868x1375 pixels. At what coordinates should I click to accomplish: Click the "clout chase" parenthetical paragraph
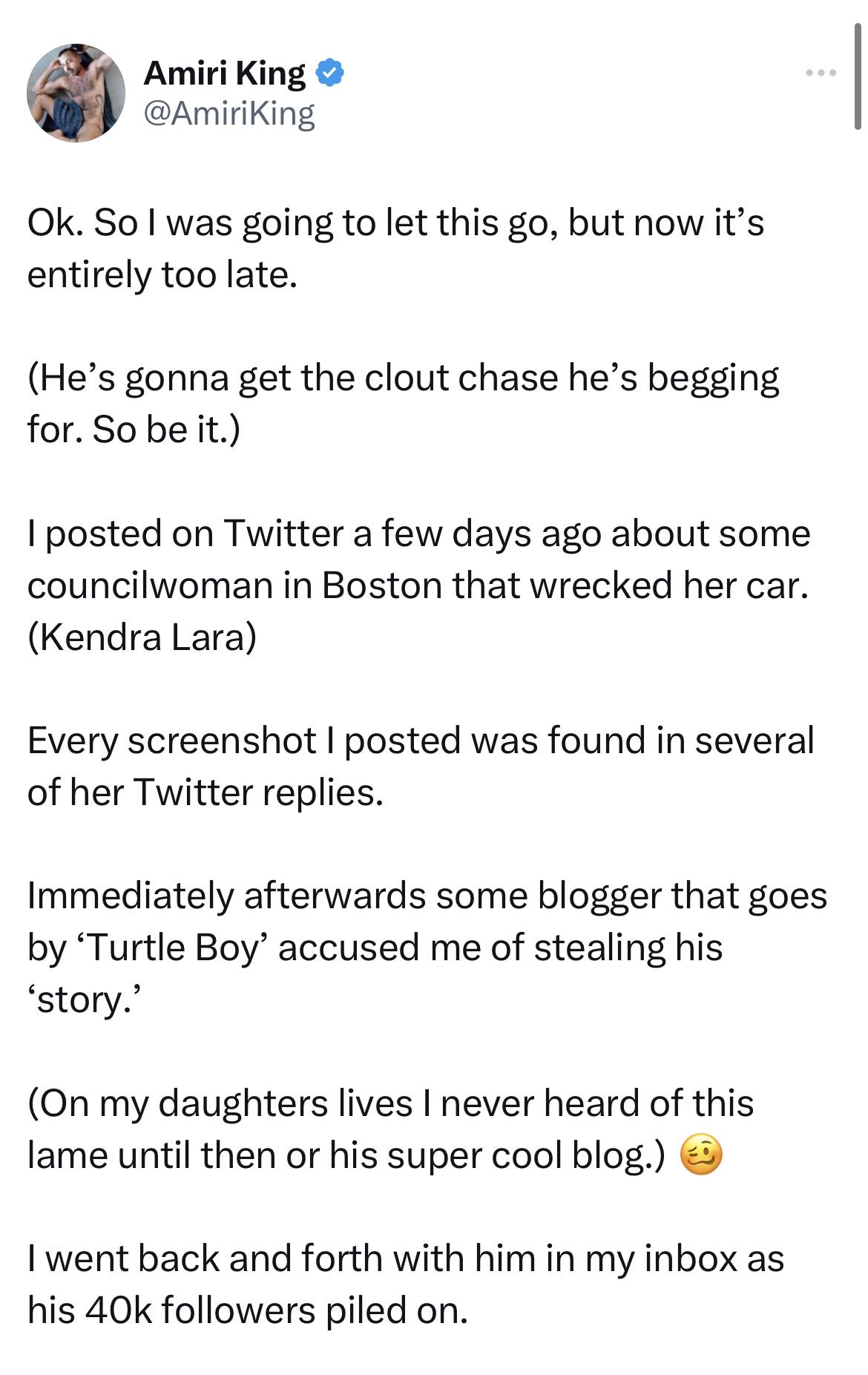pos(403,378)
